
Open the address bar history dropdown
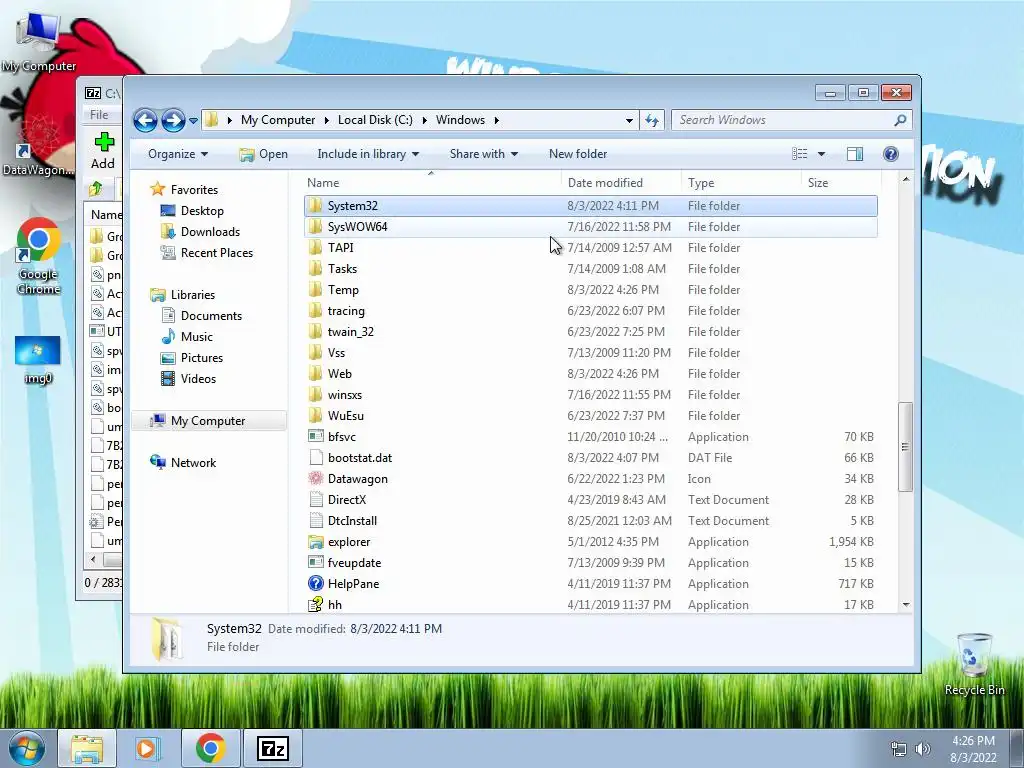pyautogui.click(x=629, y=120)
